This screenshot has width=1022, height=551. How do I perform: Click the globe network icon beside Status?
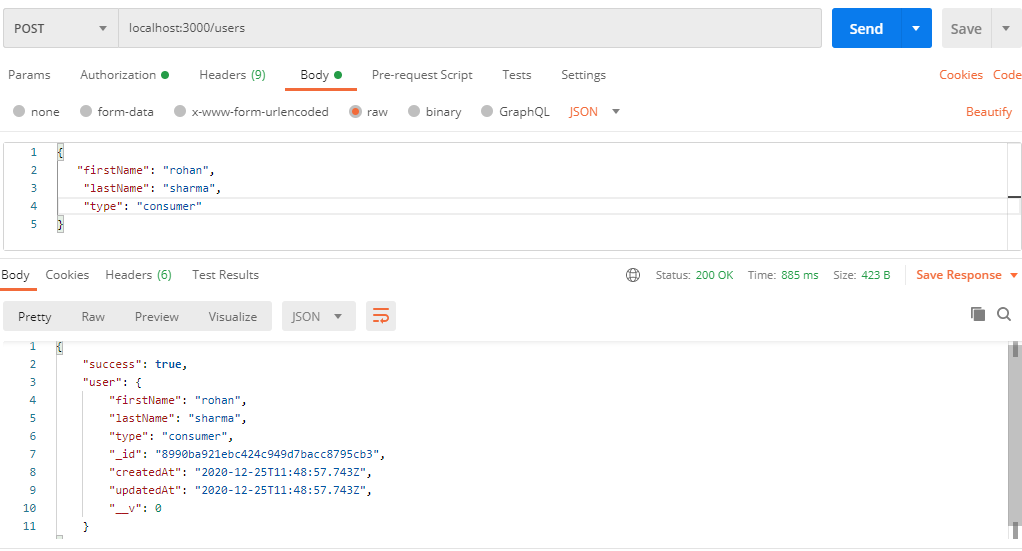tap(633, 275)
